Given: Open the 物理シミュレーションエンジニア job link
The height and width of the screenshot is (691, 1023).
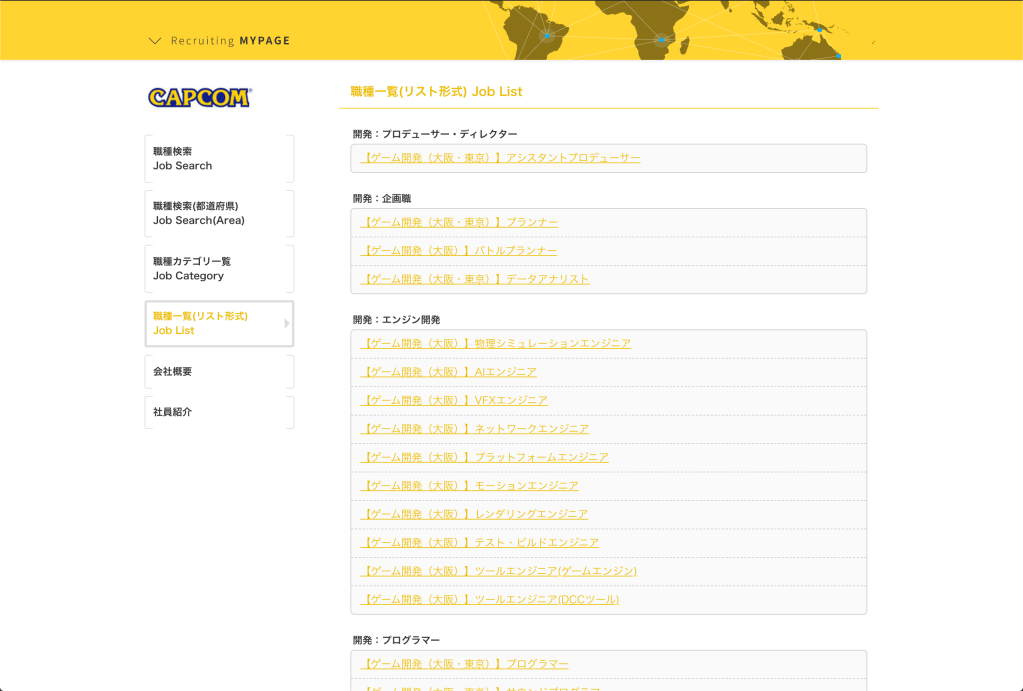Looking at the screenshot, I should click(x=496, y=343).
